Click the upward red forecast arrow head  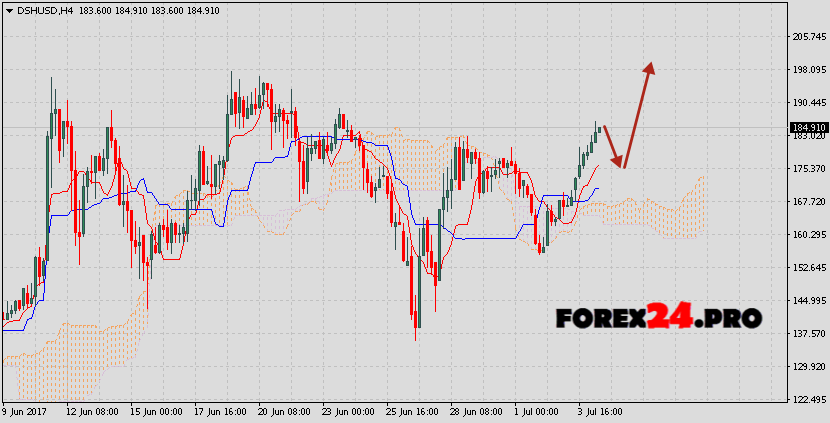(x=650, y=69)
